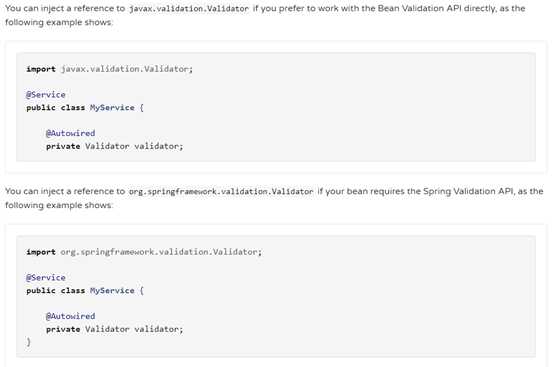Viewport: 554px width, 367px height.
Task: Click 'private Validator validator;' in javax code block
Action: pyautogui.click(x=114, y=146)
